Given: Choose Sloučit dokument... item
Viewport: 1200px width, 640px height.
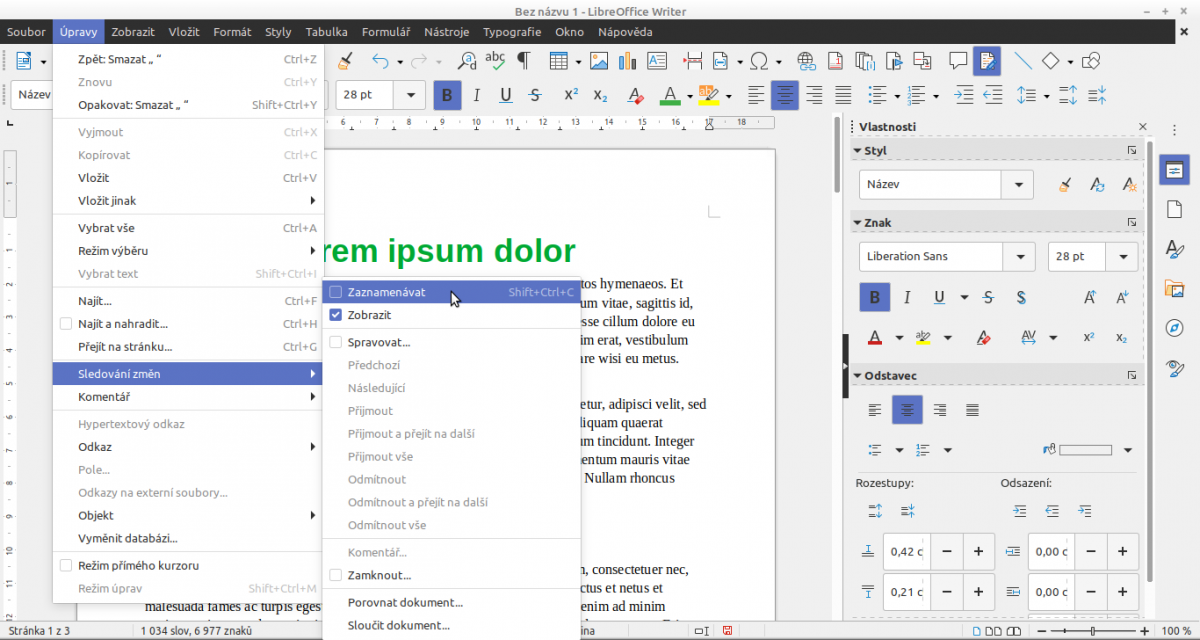Looking at the screenshot, I should [x=452, y=625].
